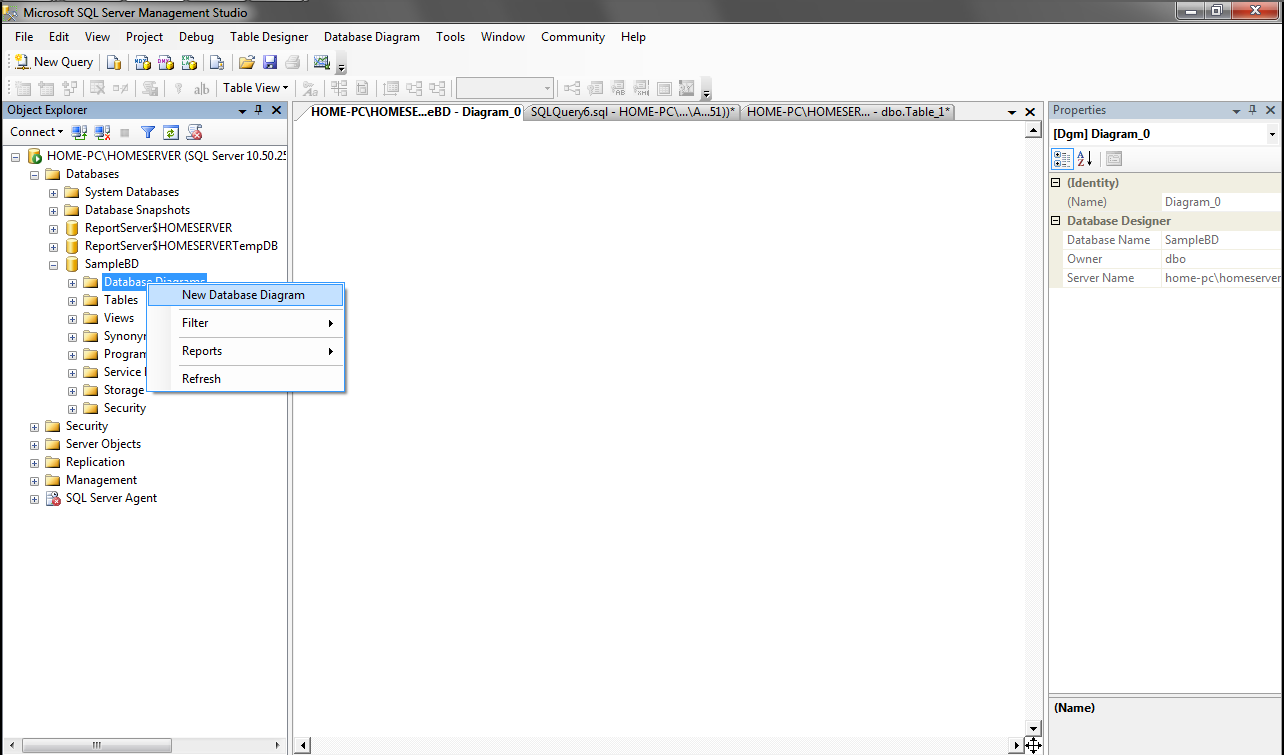Collapse the HOME-PC\HOMESERVER server node
1284x755 pixels.
tap(15, 156)
